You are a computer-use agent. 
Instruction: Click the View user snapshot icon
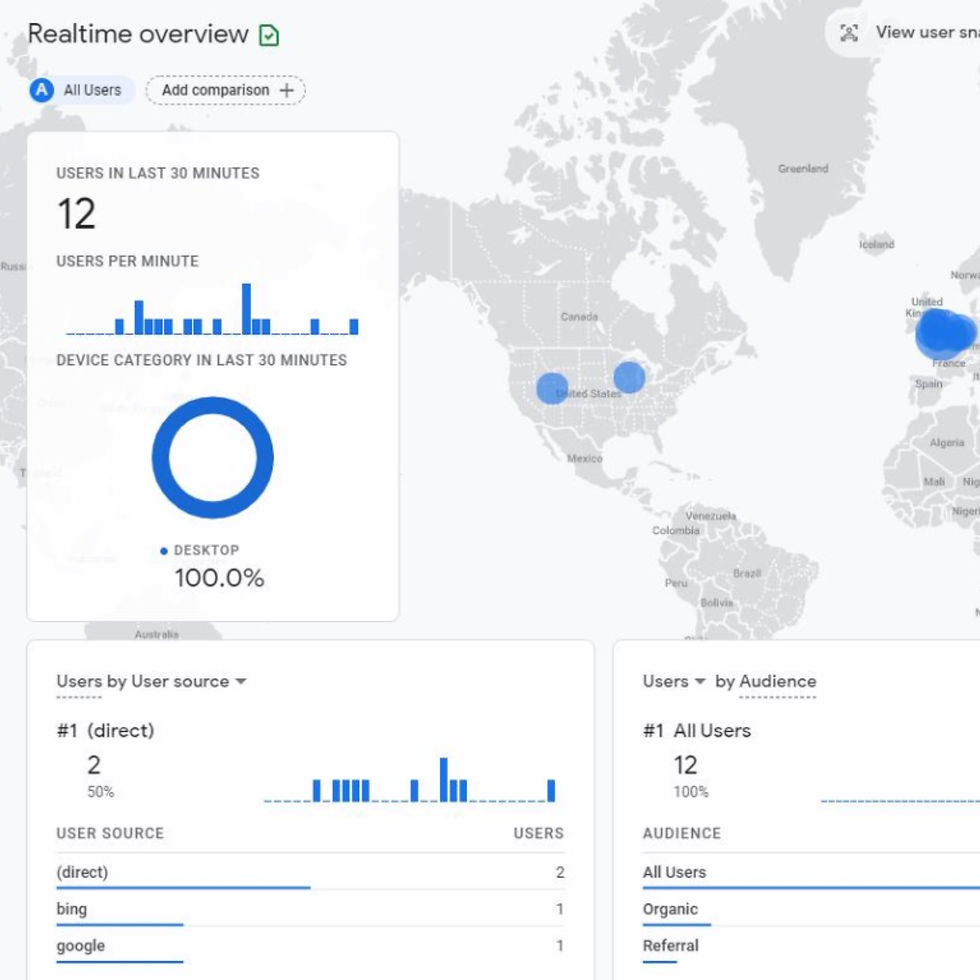pos(849,32)
